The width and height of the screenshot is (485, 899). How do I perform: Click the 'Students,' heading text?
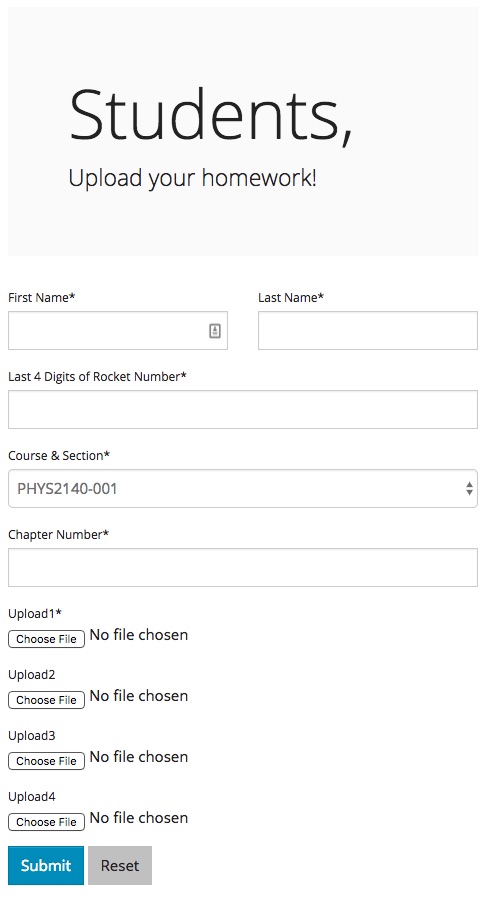210,116
